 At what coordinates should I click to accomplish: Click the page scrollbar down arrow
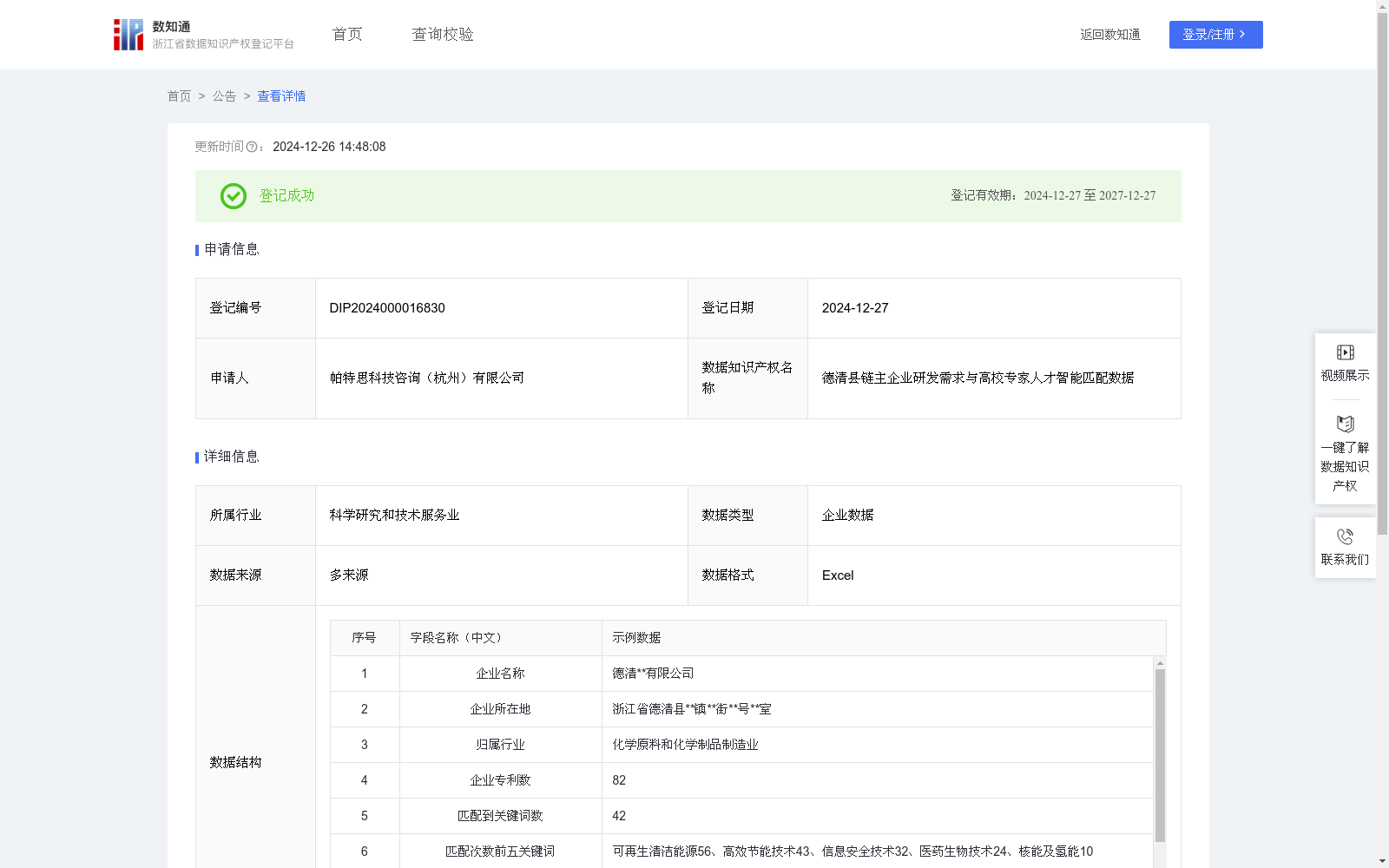pyautogui.click(x=1382, y=861)
